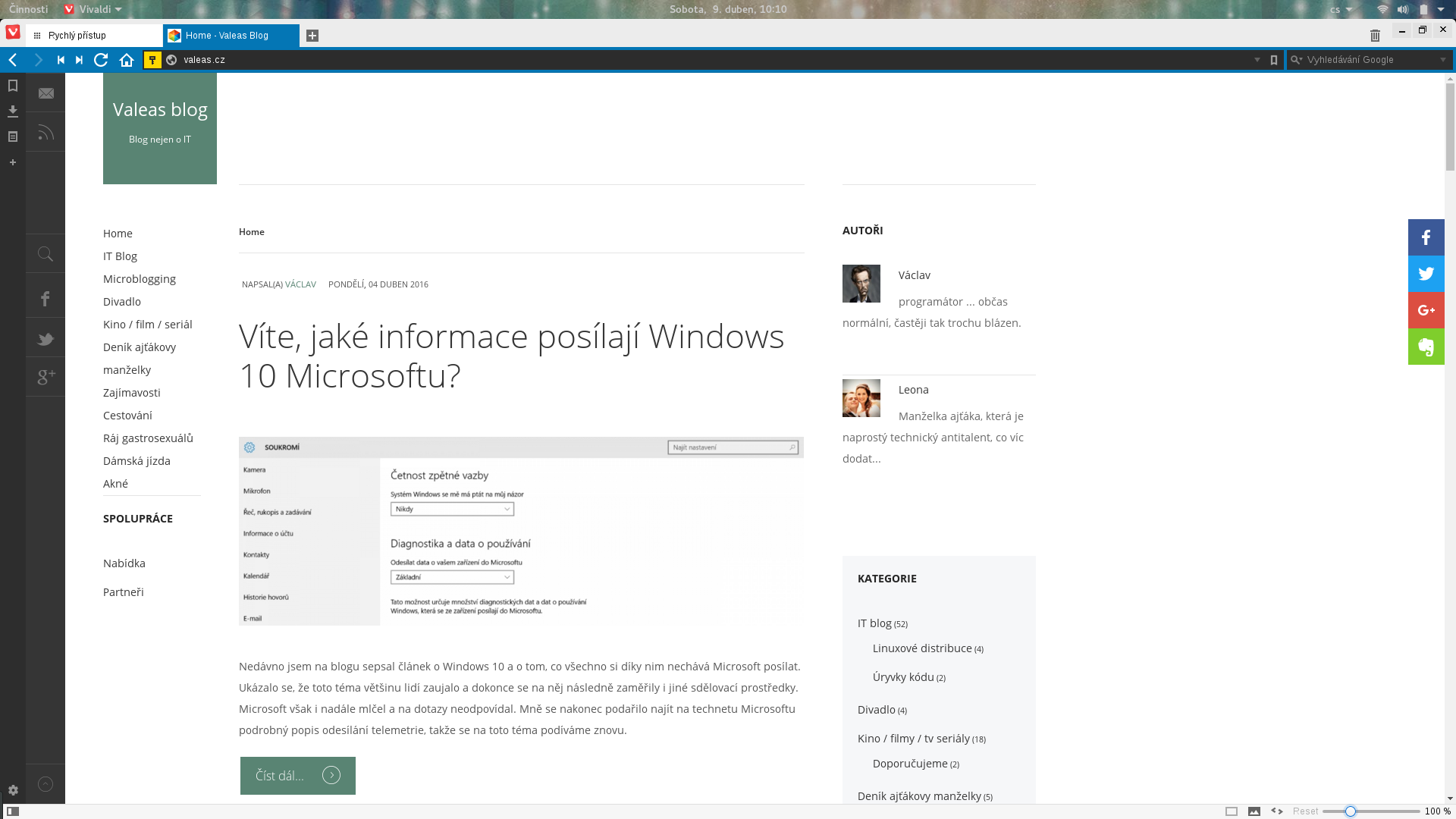The width and height of the screenshot is (1456, 819).
Task: Add a new tab
Action: 312,36
